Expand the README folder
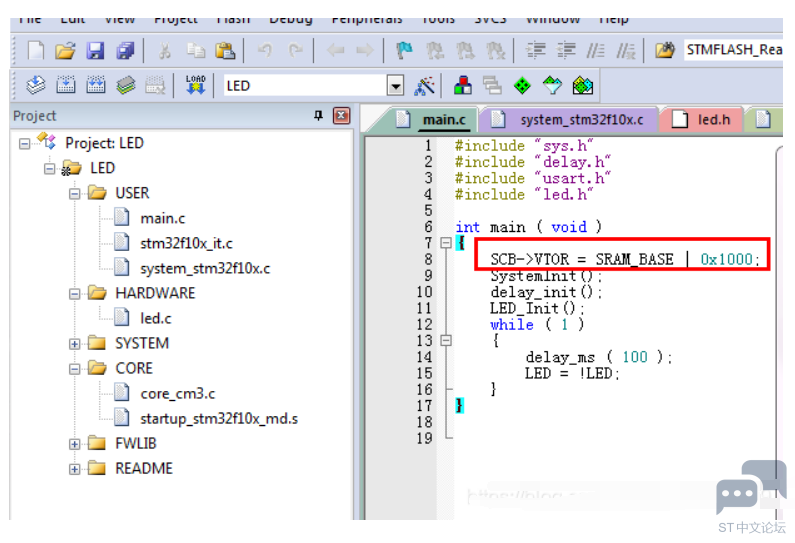The height and width of the screenshot is (543, 795). (x=75, y=469)
